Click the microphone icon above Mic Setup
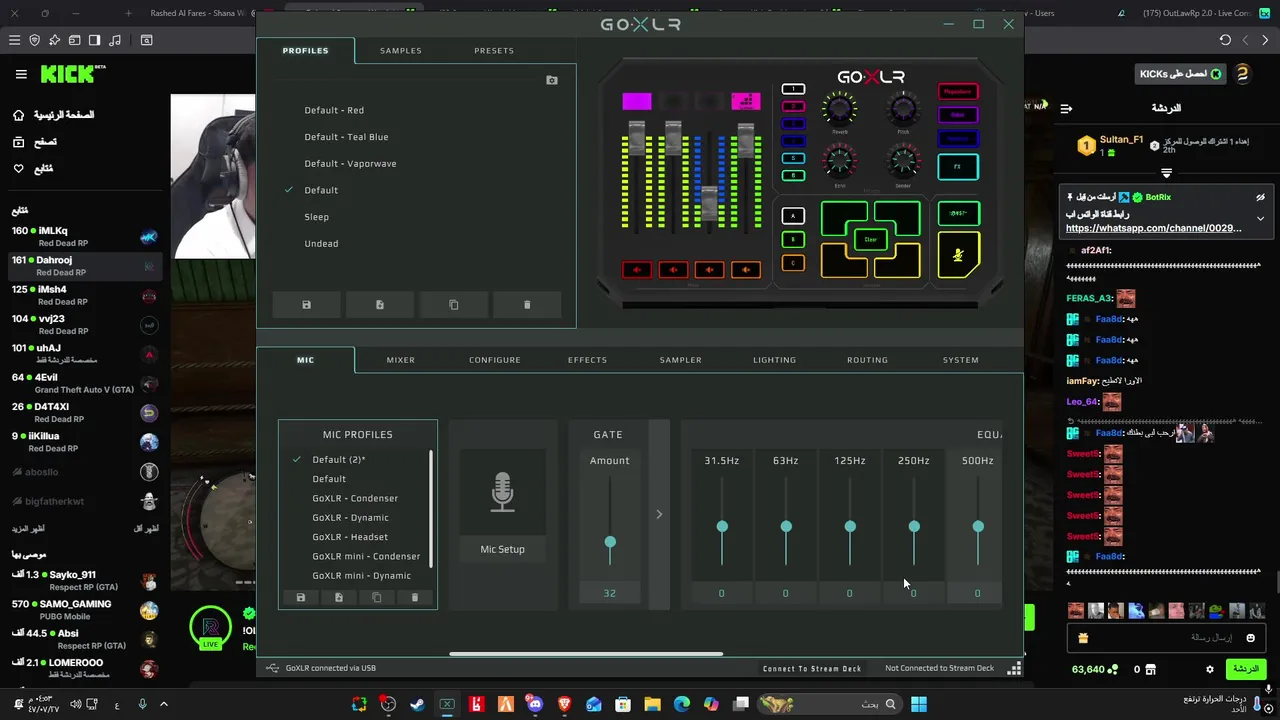Image resolution: width=1280 pixels, height=720 pixels. click(502, 493)
